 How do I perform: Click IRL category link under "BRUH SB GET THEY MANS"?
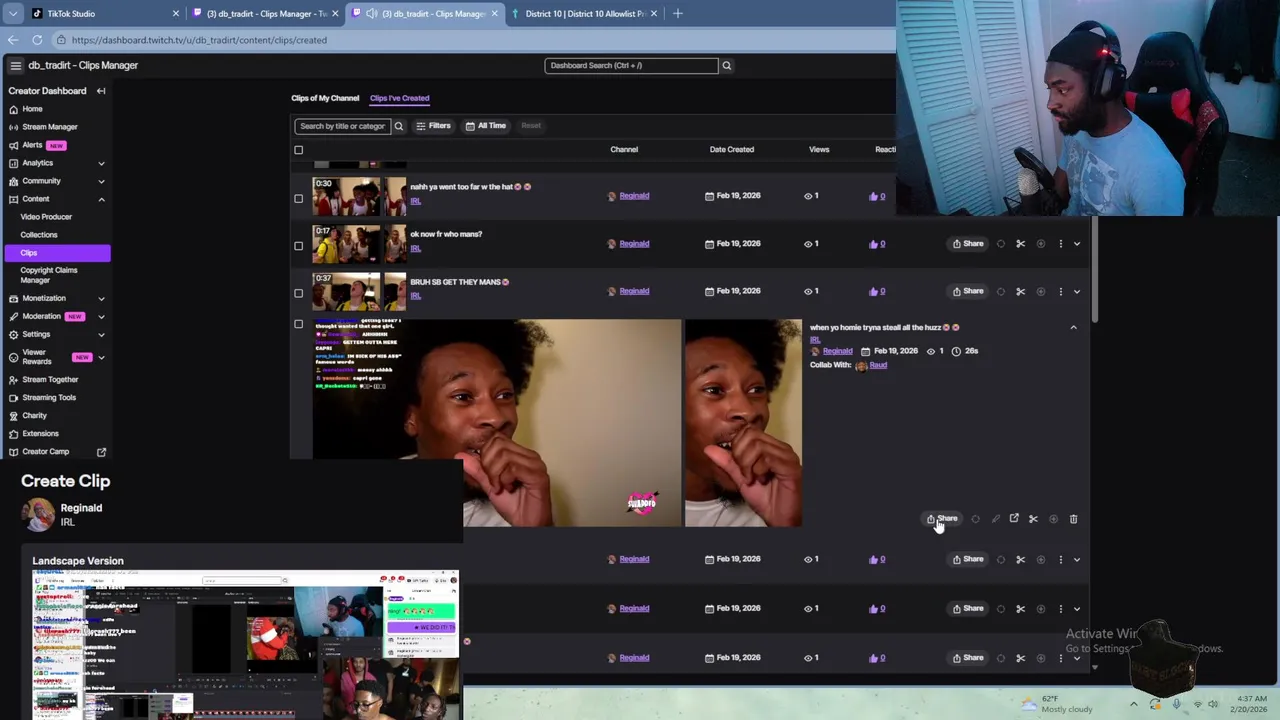click(415, 296)
